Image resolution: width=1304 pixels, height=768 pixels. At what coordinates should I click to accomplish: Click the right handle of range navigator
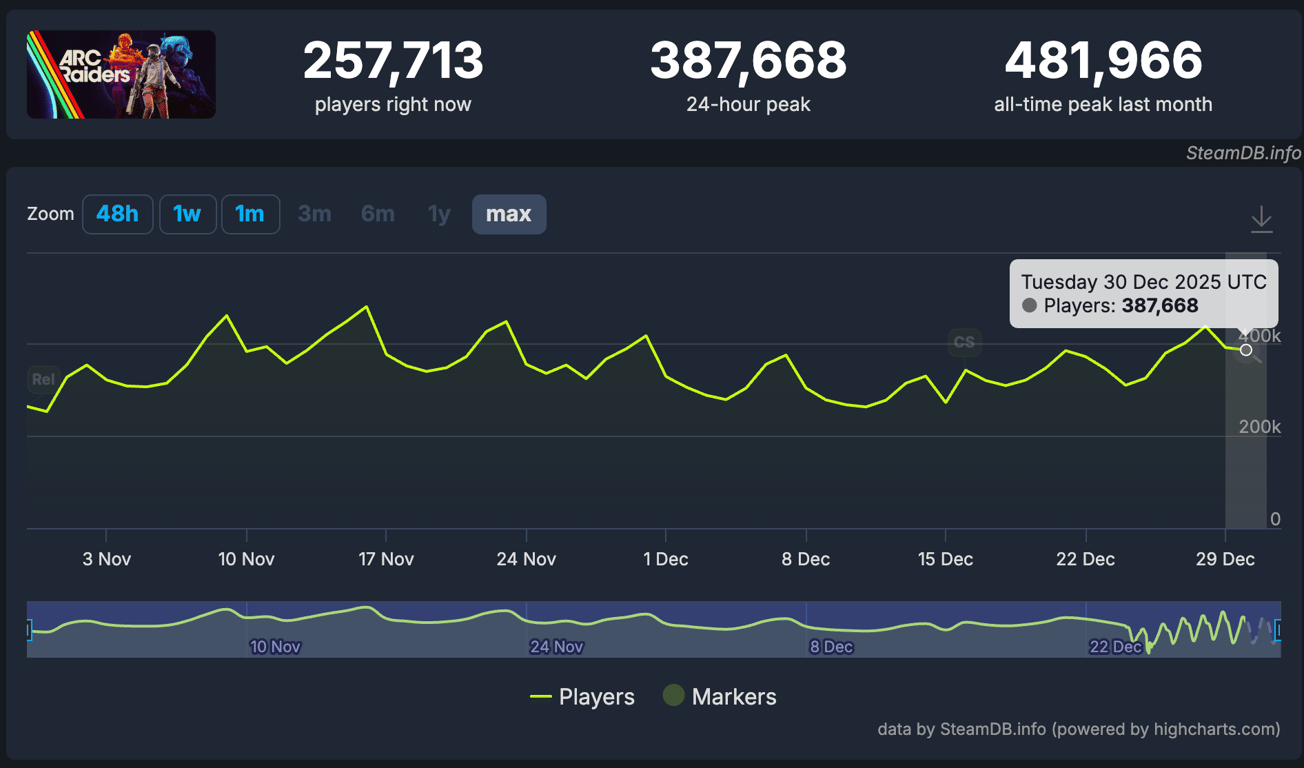[1278, 629]
